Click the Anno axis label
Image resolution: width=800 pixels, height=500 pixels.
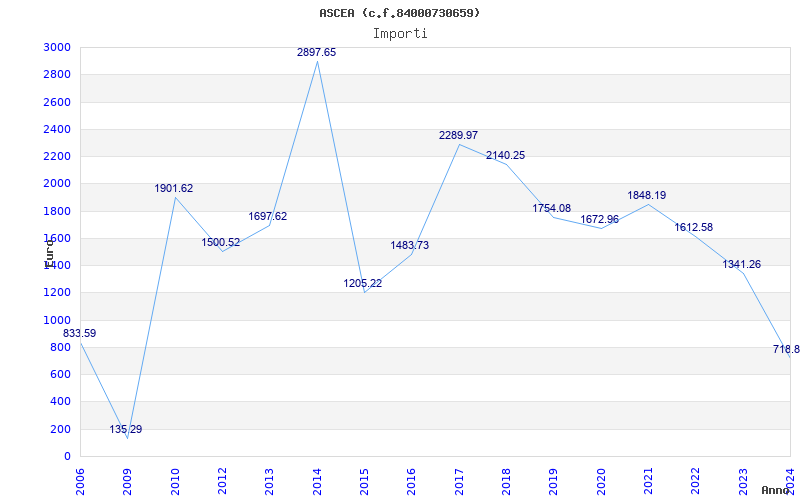click(774, 490)
